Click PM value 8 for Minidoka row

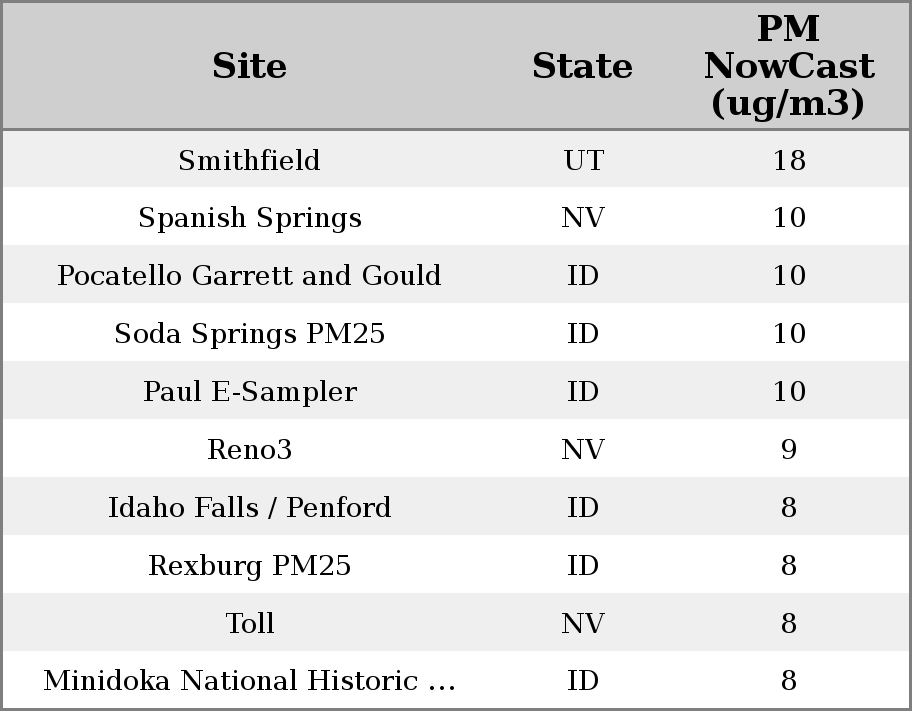(788, 681)
